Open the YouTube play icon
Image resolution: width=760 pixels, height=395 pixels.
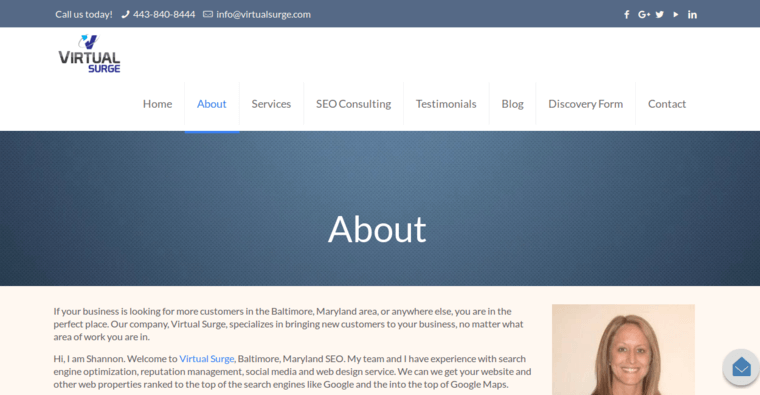pos(676,15)
